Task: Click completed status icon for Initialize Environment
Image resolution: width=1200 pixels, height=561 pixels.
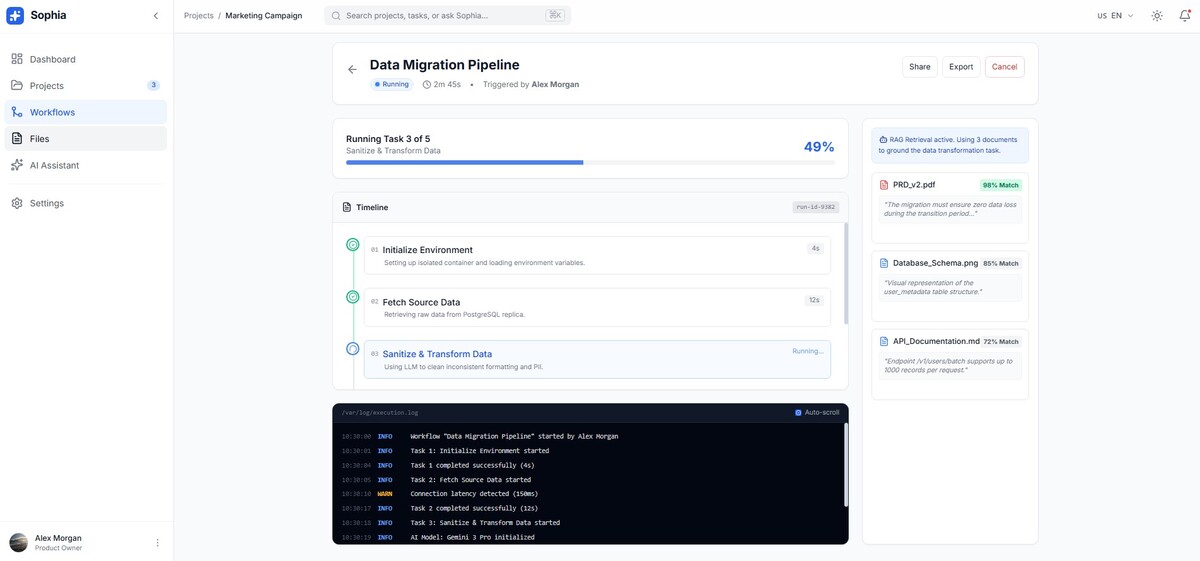Action: click(x=352, y=244)
